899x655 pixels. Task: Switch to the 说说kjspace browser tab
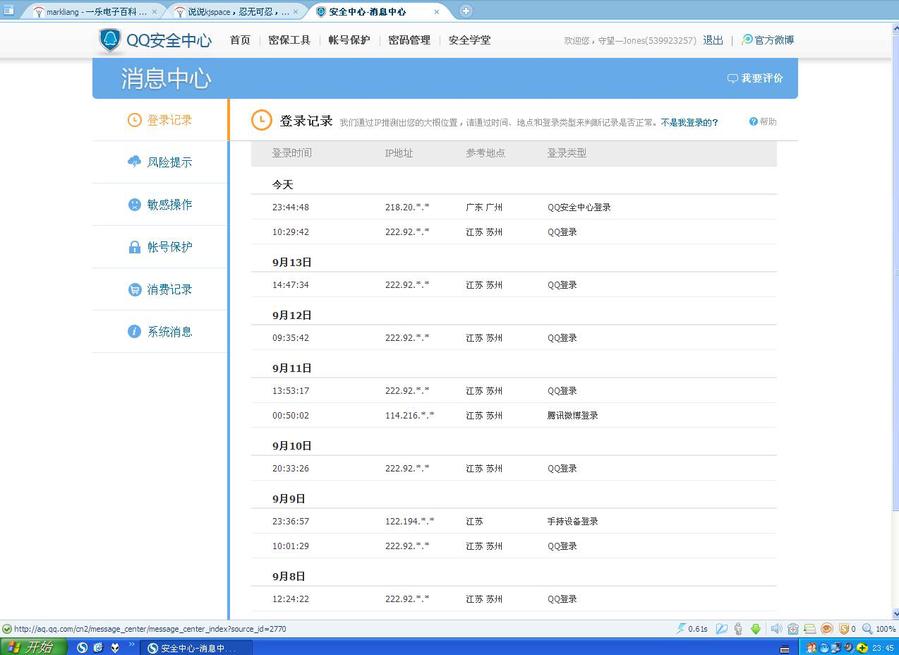(237, 11)
